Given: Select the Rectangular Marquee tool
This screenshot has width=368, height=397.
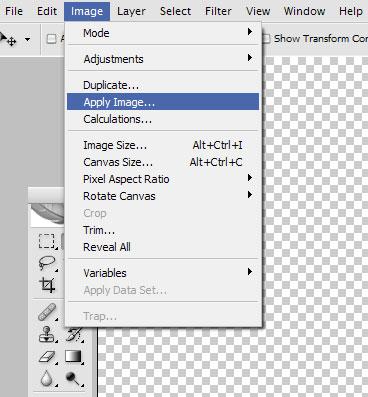Looking at the screenshot, I should [x=47, y=241].
